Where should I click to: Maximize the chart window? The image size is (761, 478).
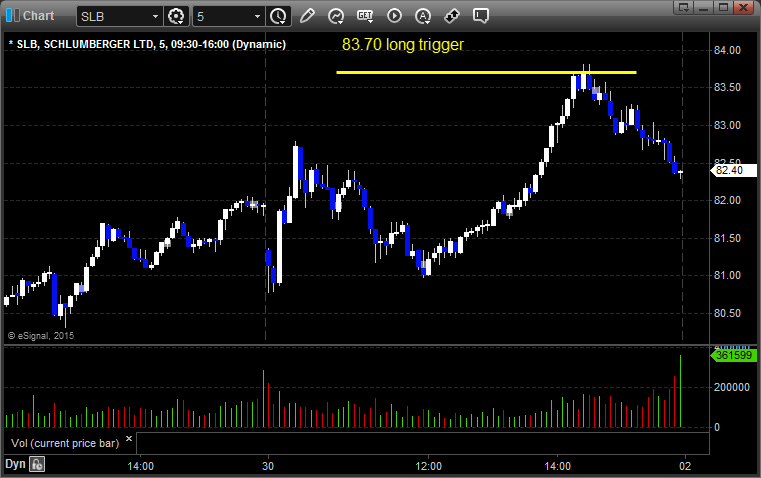point(724,7)
